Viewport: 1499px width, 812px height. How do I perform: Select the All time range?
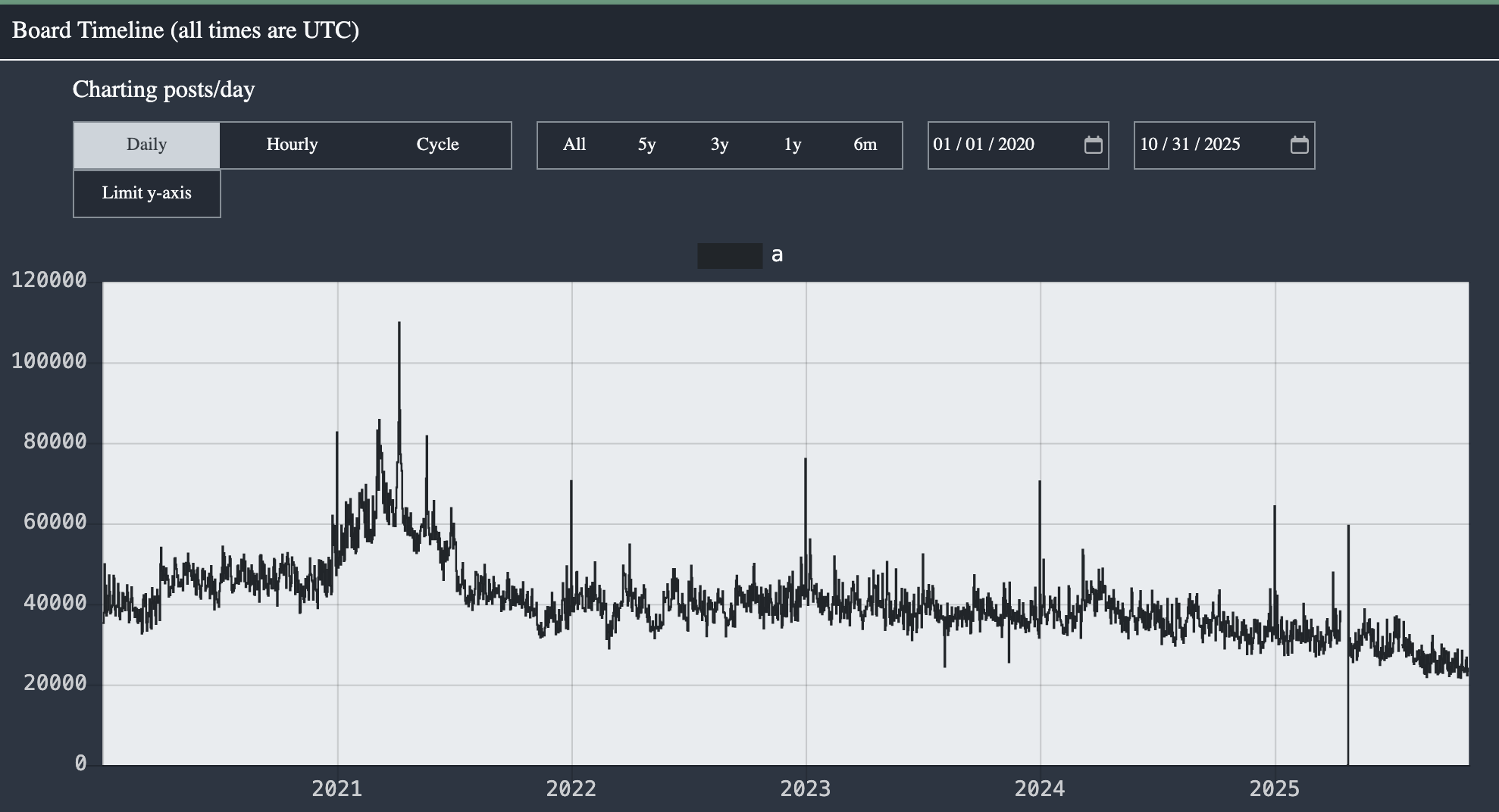pyautogui.click(x=574, y=145)
